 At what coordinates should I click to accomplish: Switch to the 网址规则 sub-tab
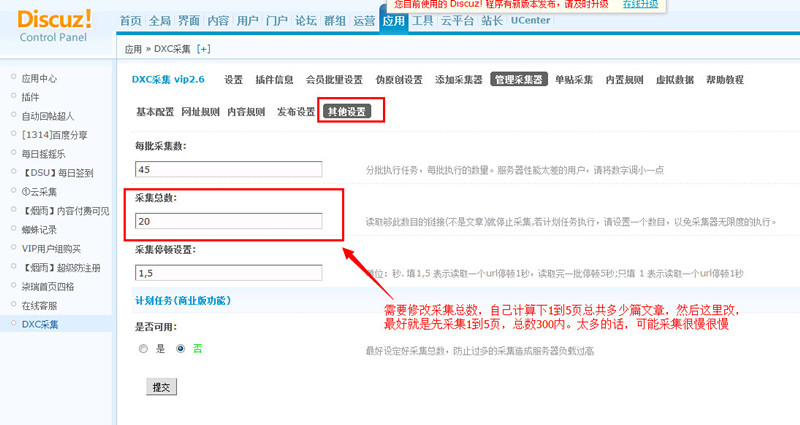coord(201,112)
